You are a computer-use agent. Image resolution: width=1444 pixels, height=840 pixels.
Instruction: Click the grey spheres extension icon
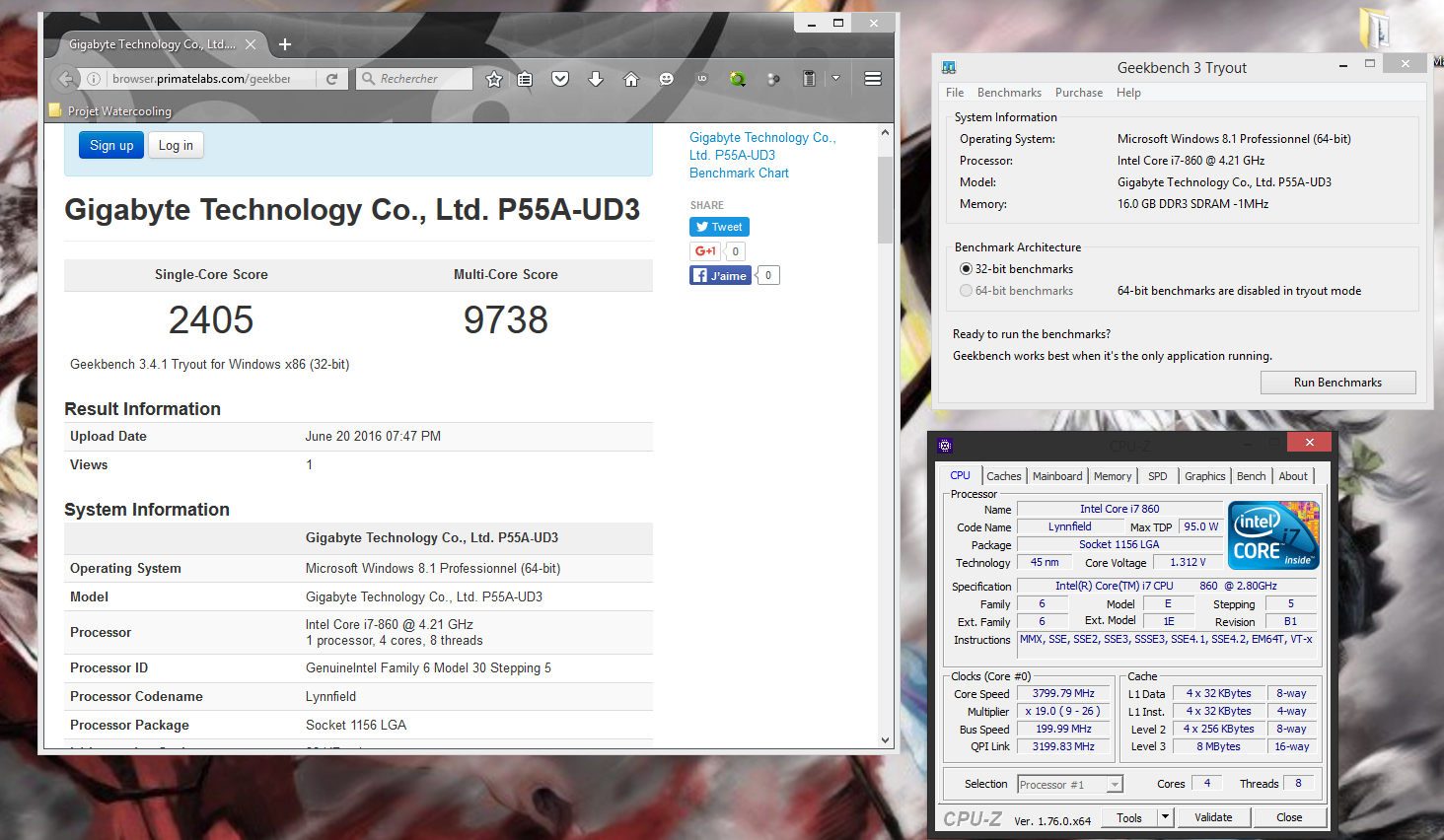773,79
